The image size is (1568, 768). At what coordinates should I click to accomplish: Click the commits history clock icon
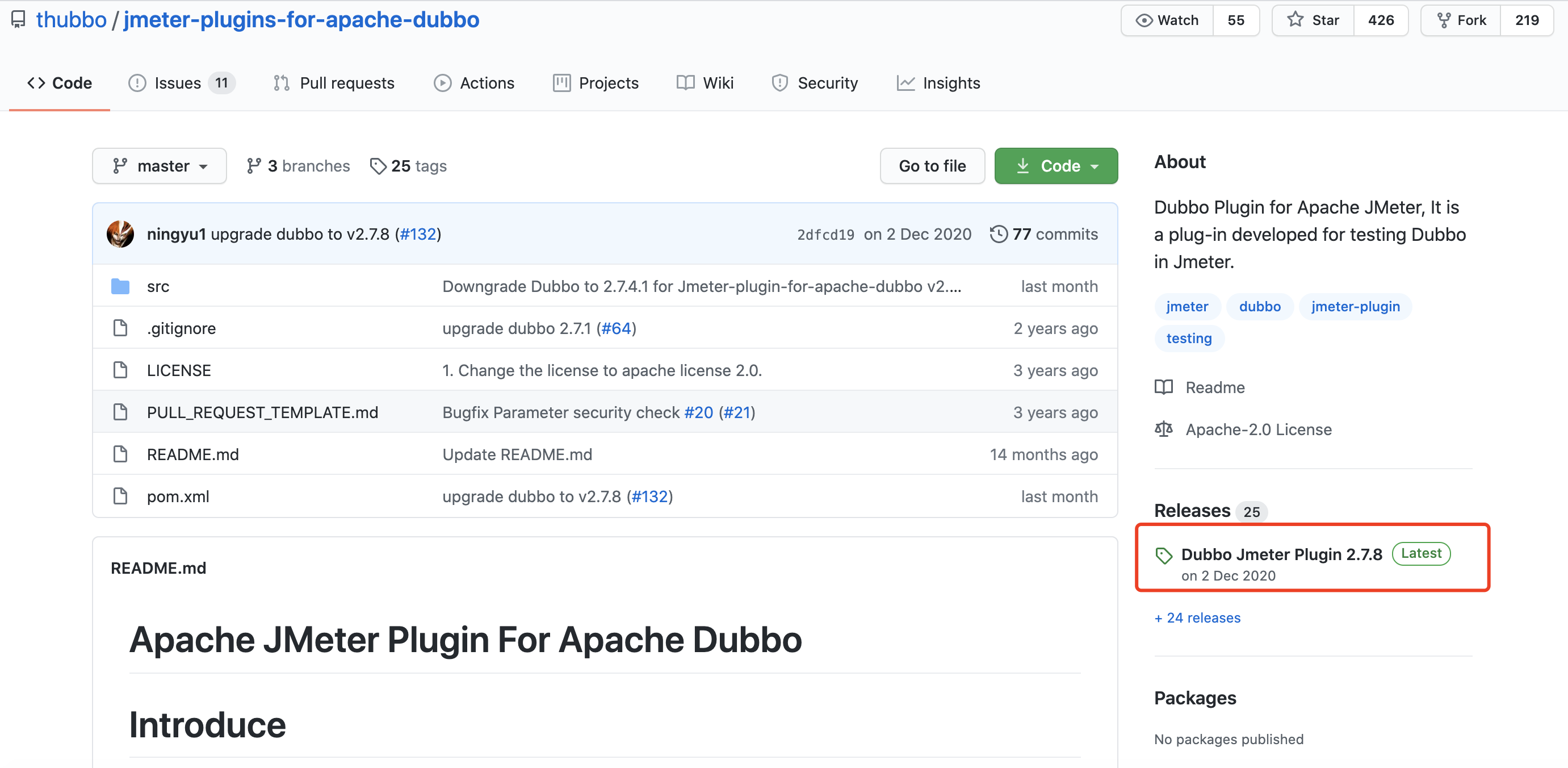[998, 234]
